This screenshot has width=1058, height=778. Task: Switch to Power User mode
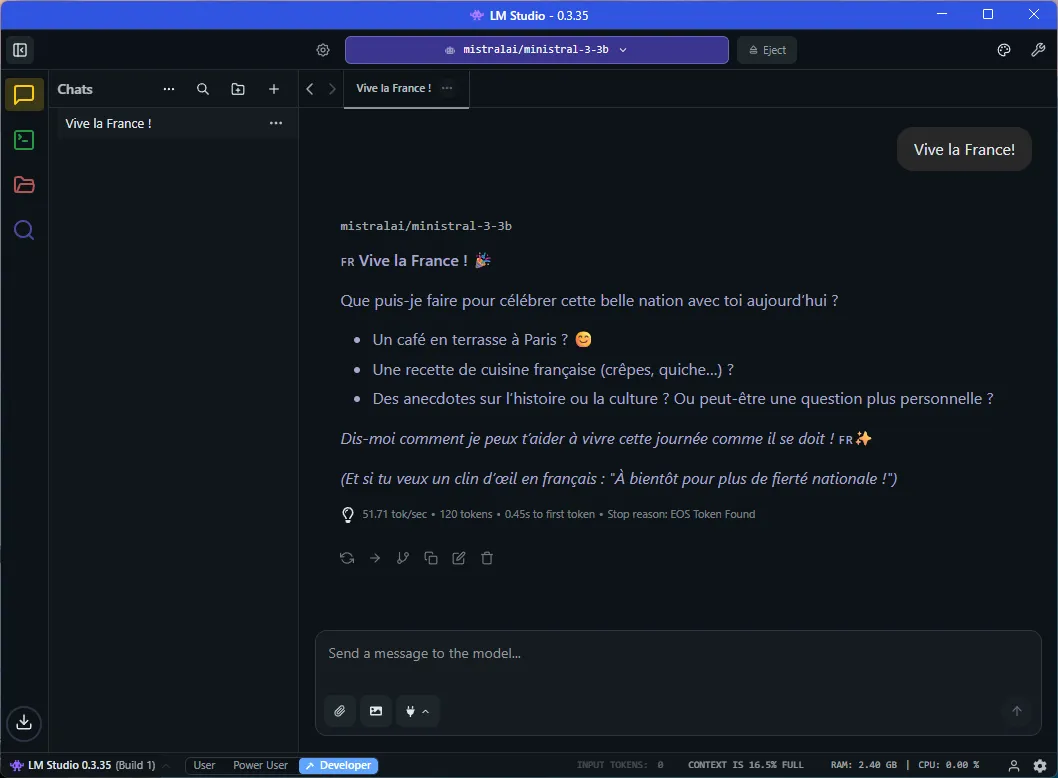point(259,765)
